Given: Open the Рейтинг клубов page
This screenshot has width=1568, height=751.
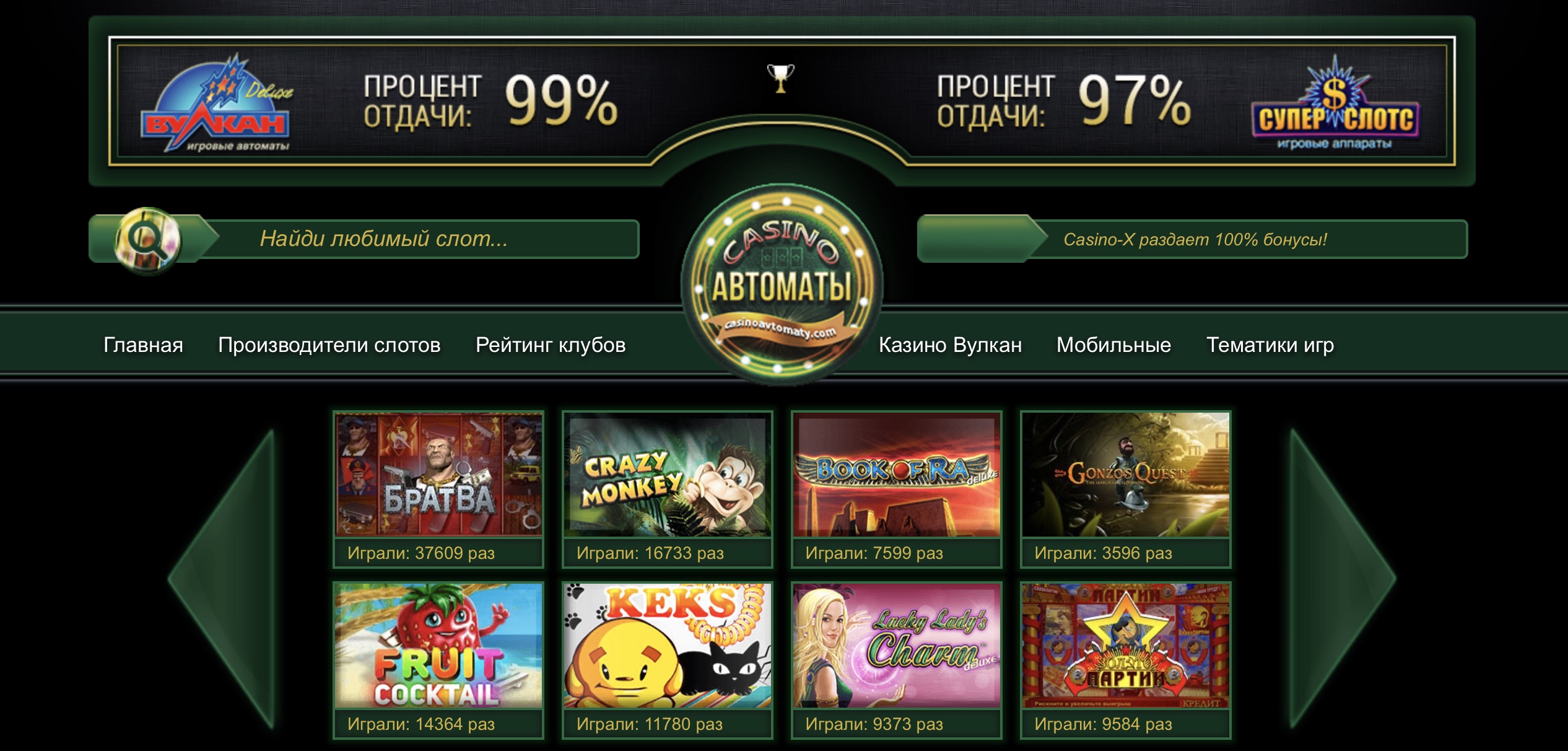Looking at the screenshot, I should 551,345.
